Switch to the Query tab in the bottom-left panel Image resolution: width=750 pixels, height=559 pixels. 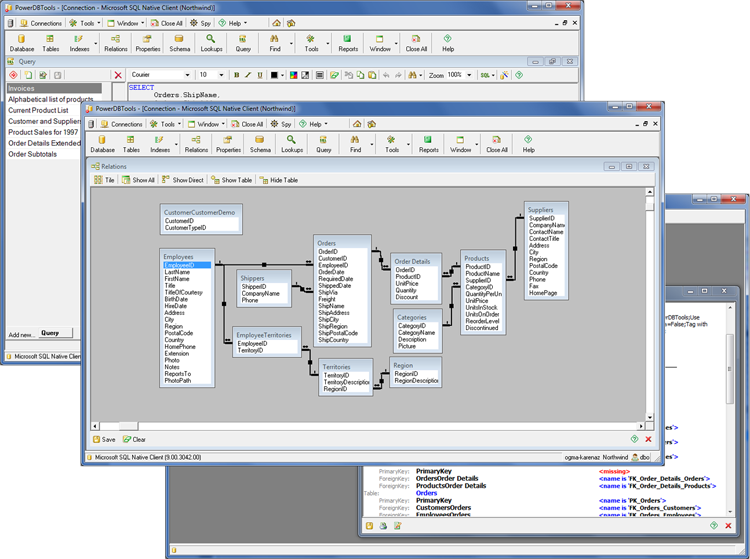click(x=50, y=333)
